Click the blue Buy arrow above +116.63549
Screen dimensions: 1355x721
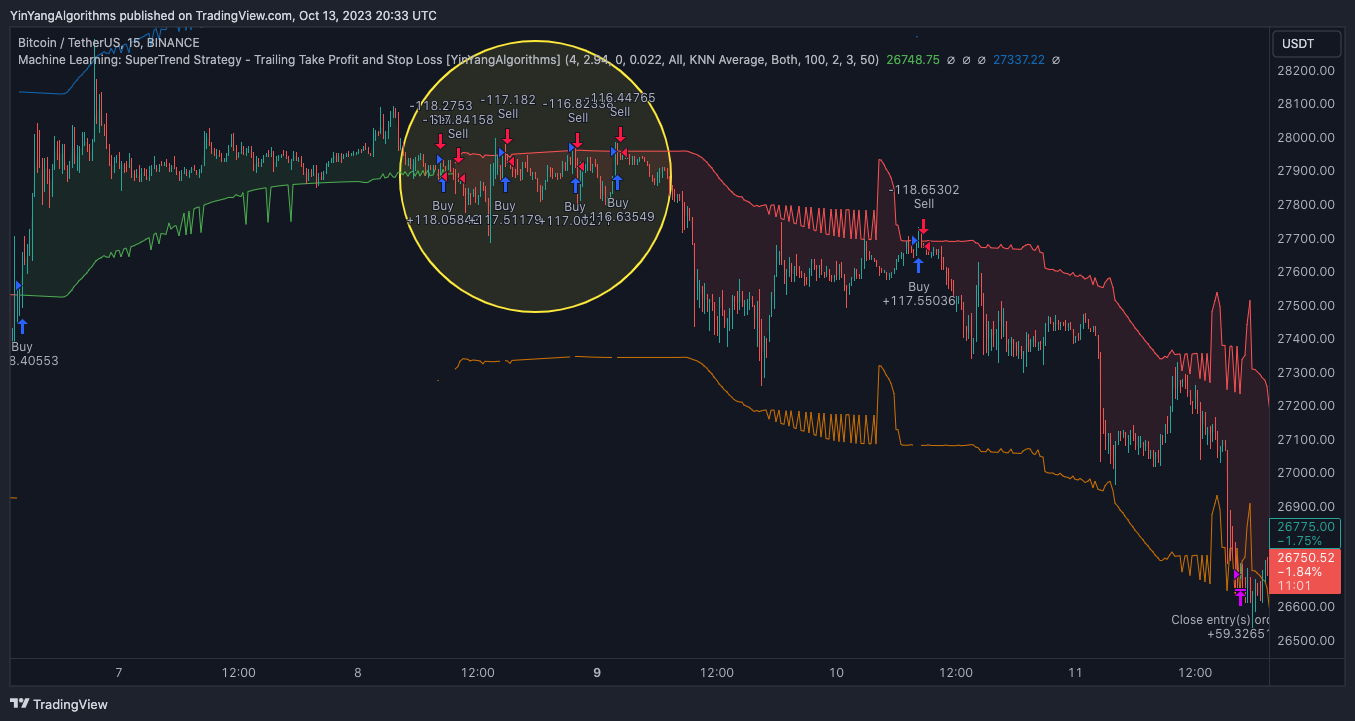(x=617, y=182)
